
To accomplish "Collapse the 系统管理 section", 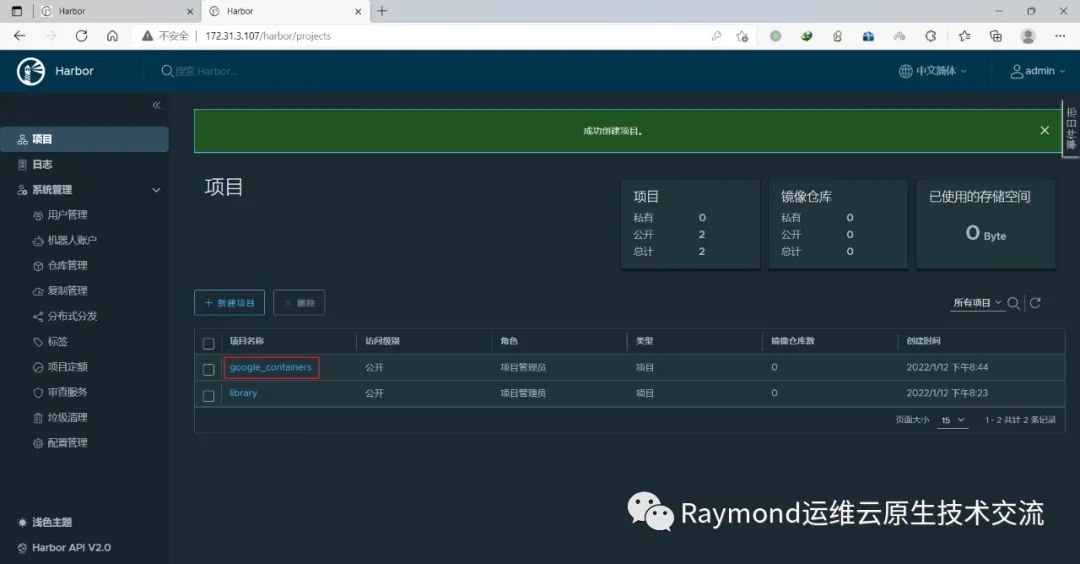I will [x=156, y=190].
